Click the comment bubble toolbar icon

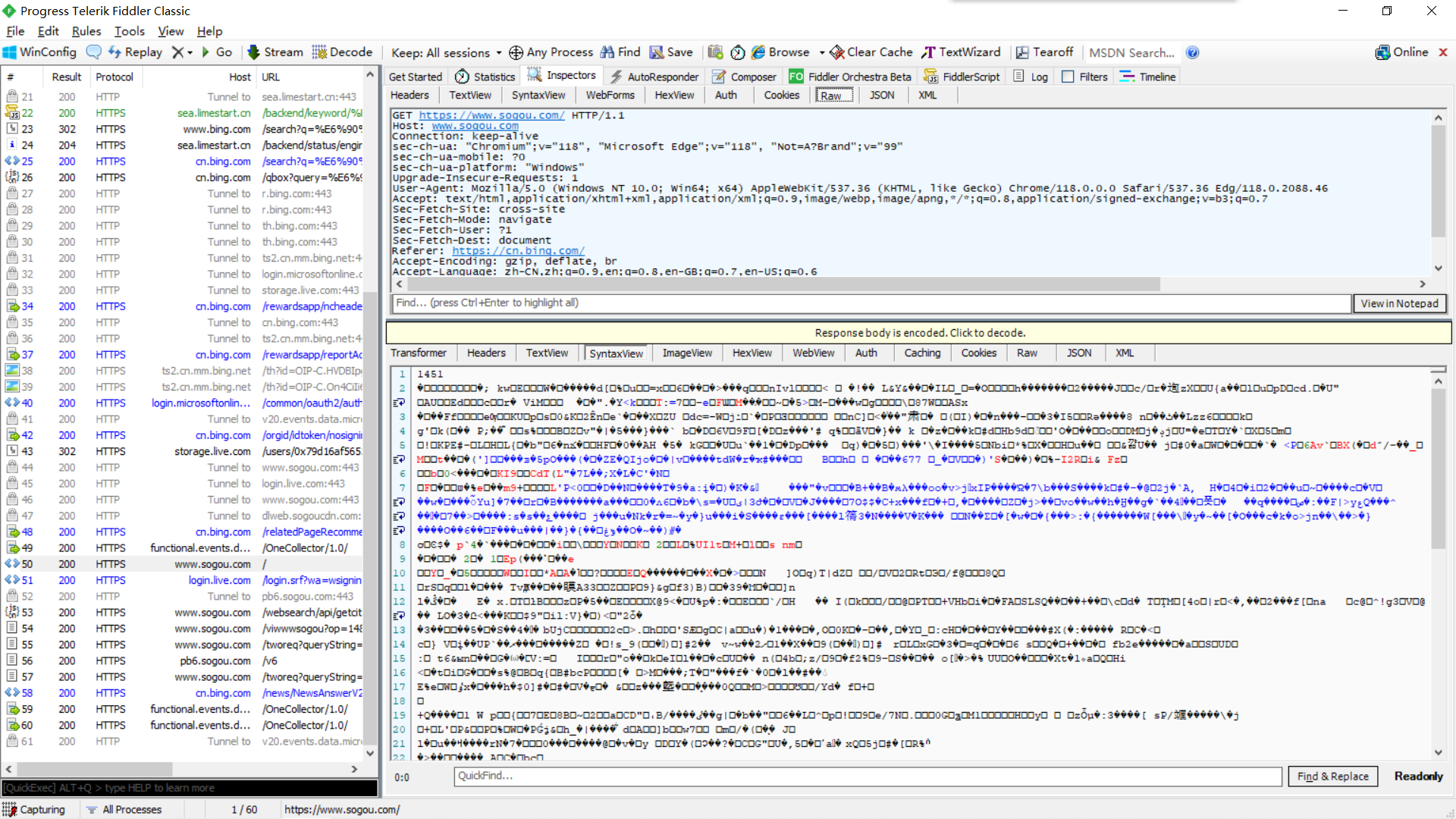[94, 52]
